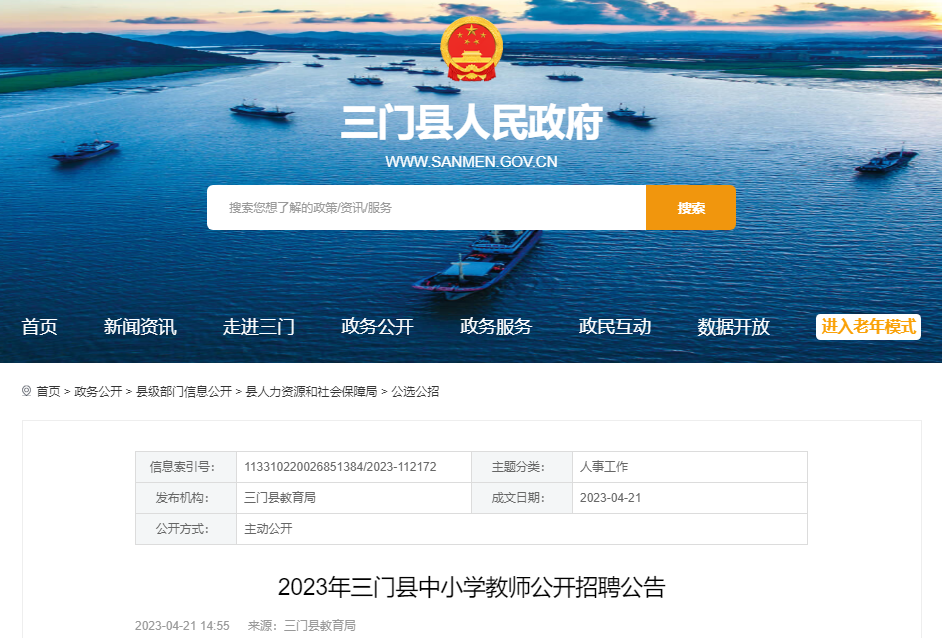Viewport: 942px width, 638px height.
Task: Click the orange 搜索 search button
Action: [691, 207]
